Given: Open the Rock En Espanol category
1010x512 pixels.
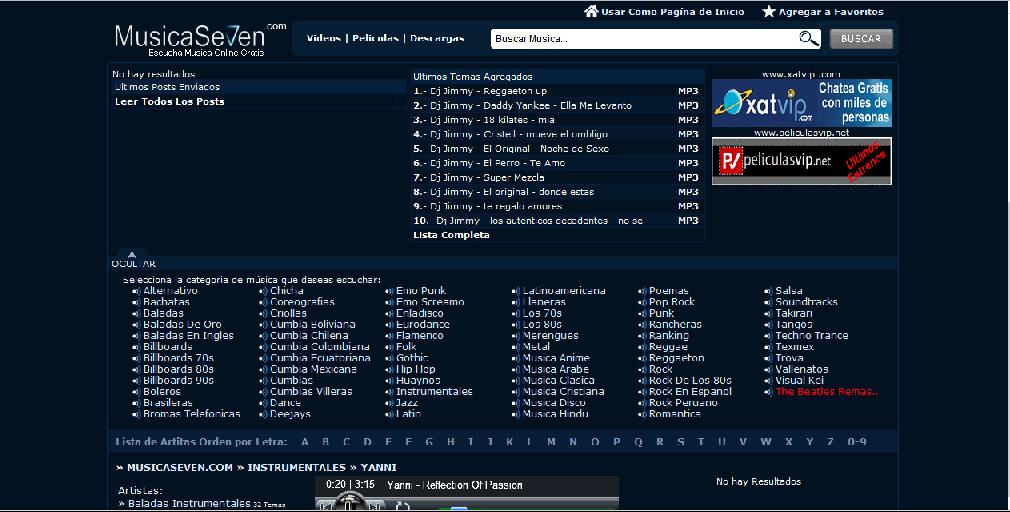Looking at the screenshot, I should point(690,391).
